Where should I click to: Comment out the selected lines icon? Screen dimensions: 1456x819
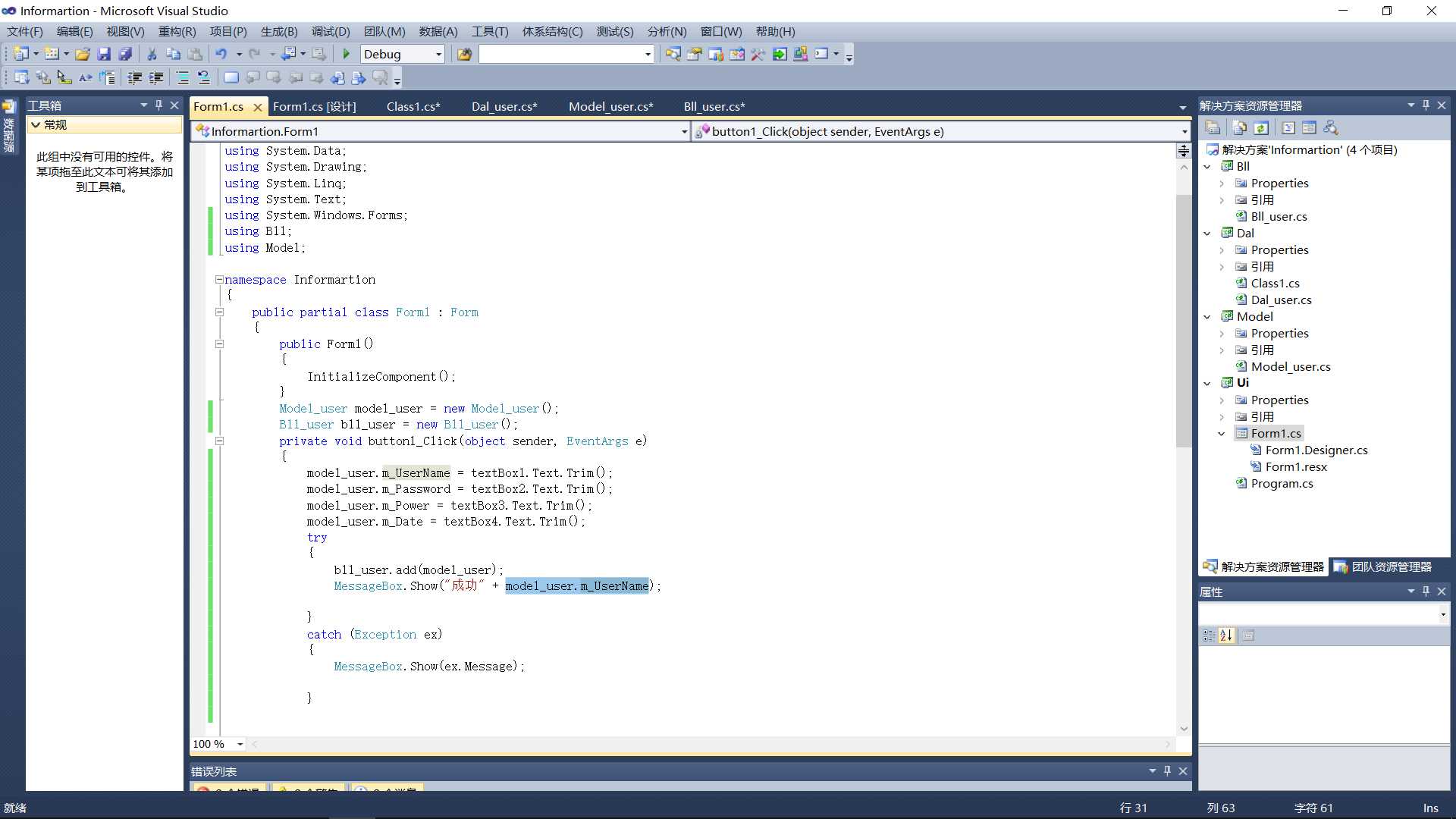click(x=183, y=77)
